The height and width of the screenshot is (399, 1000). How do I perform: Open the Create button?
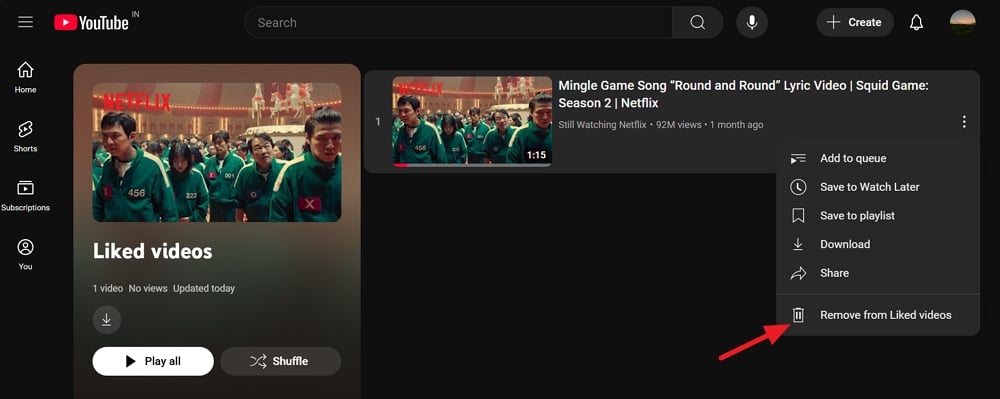[x=855, y=22]
